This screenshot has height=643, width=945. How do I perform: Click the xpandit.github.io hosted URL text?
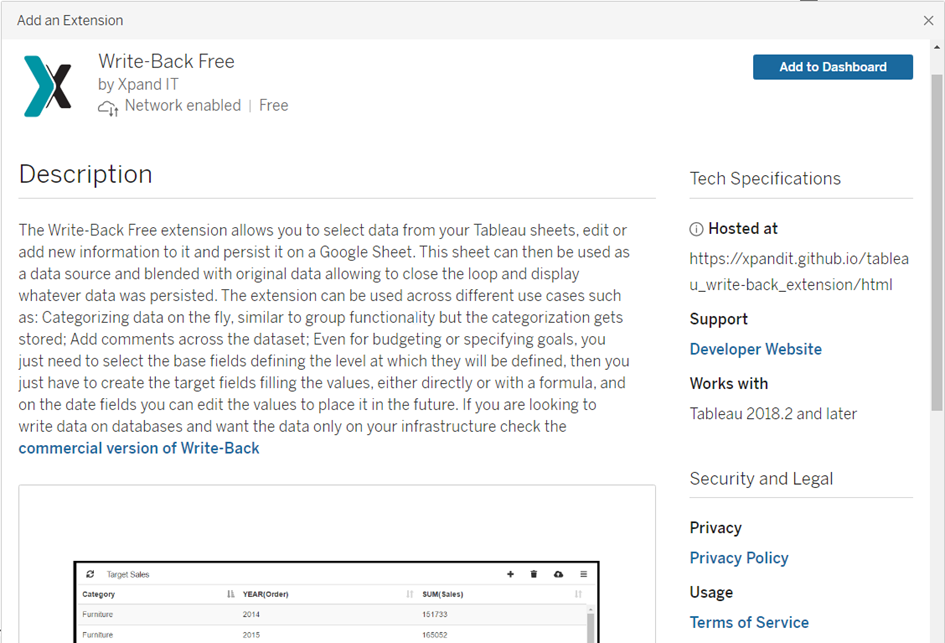pos(799,272)
